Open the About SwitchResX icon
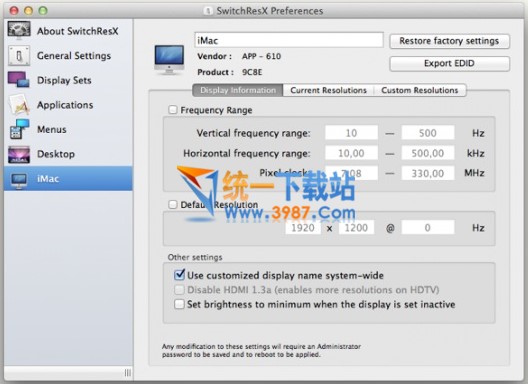The height and width of the screenshot is (384, 528). point(19,31)
